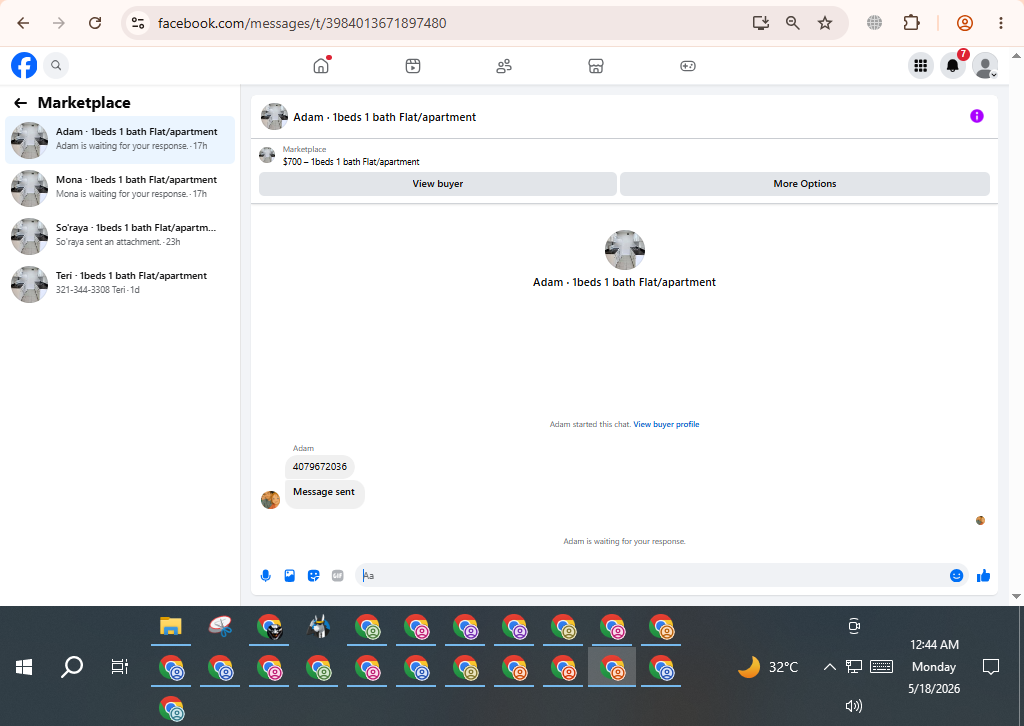
Task: Open Mona conversation in list
Action: (x=120, y=188)
